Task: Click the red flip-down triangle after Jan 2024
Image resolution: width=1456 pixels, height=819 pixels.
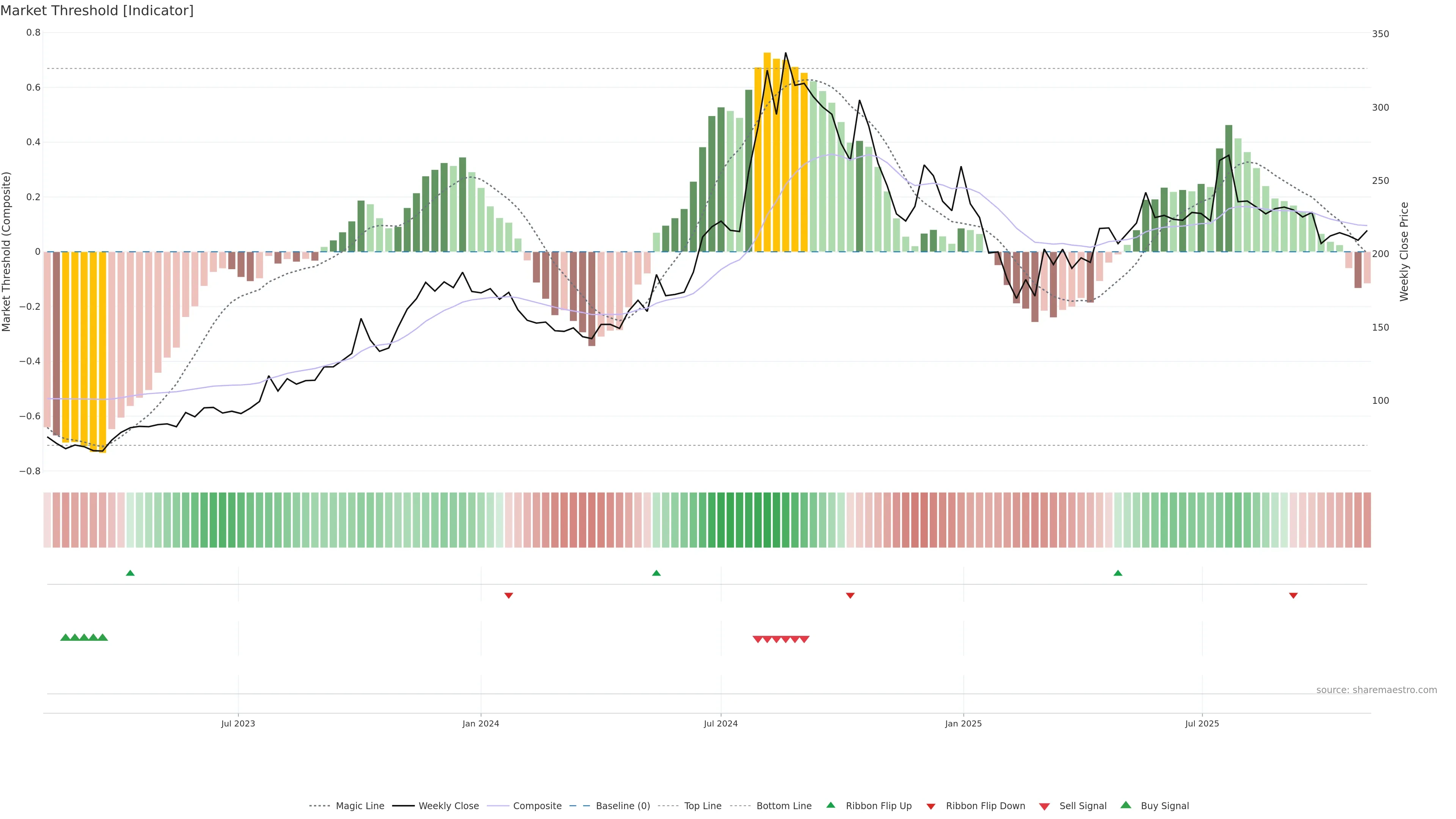Action: 509,596
